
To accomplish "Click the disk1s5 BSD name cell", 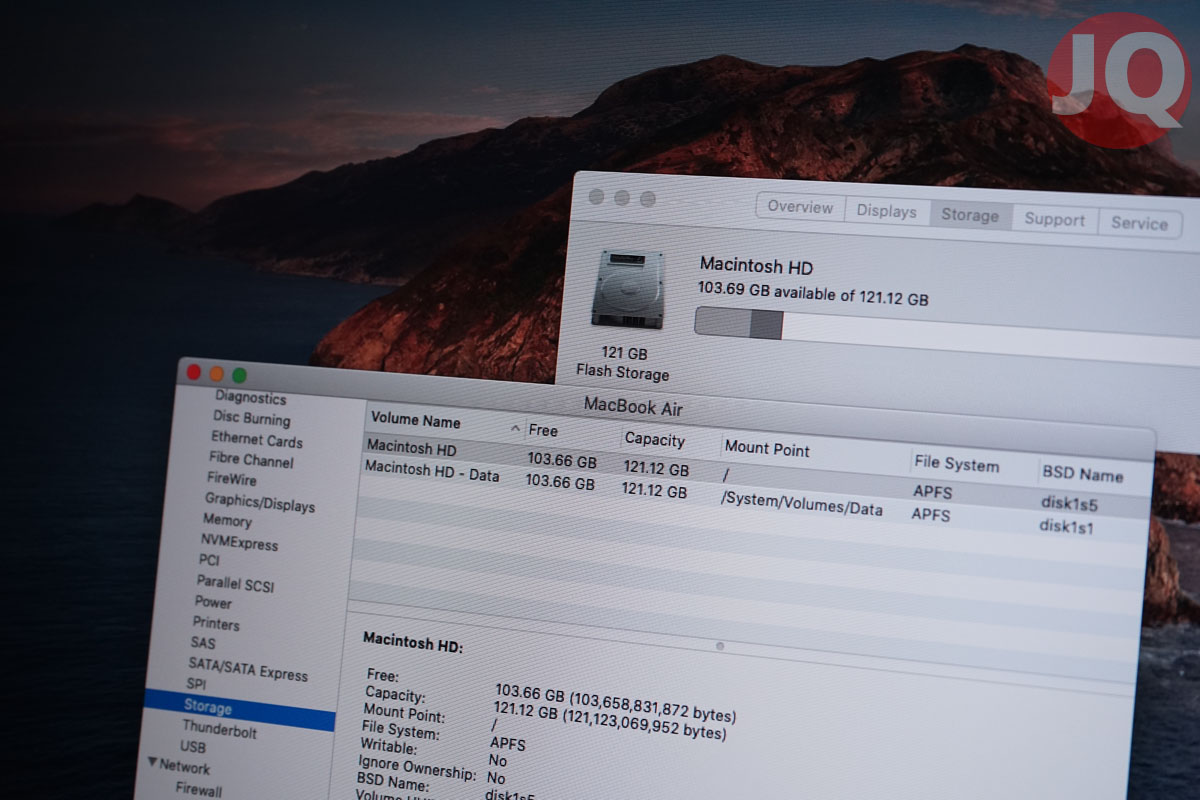I will tap(1069, 503).
